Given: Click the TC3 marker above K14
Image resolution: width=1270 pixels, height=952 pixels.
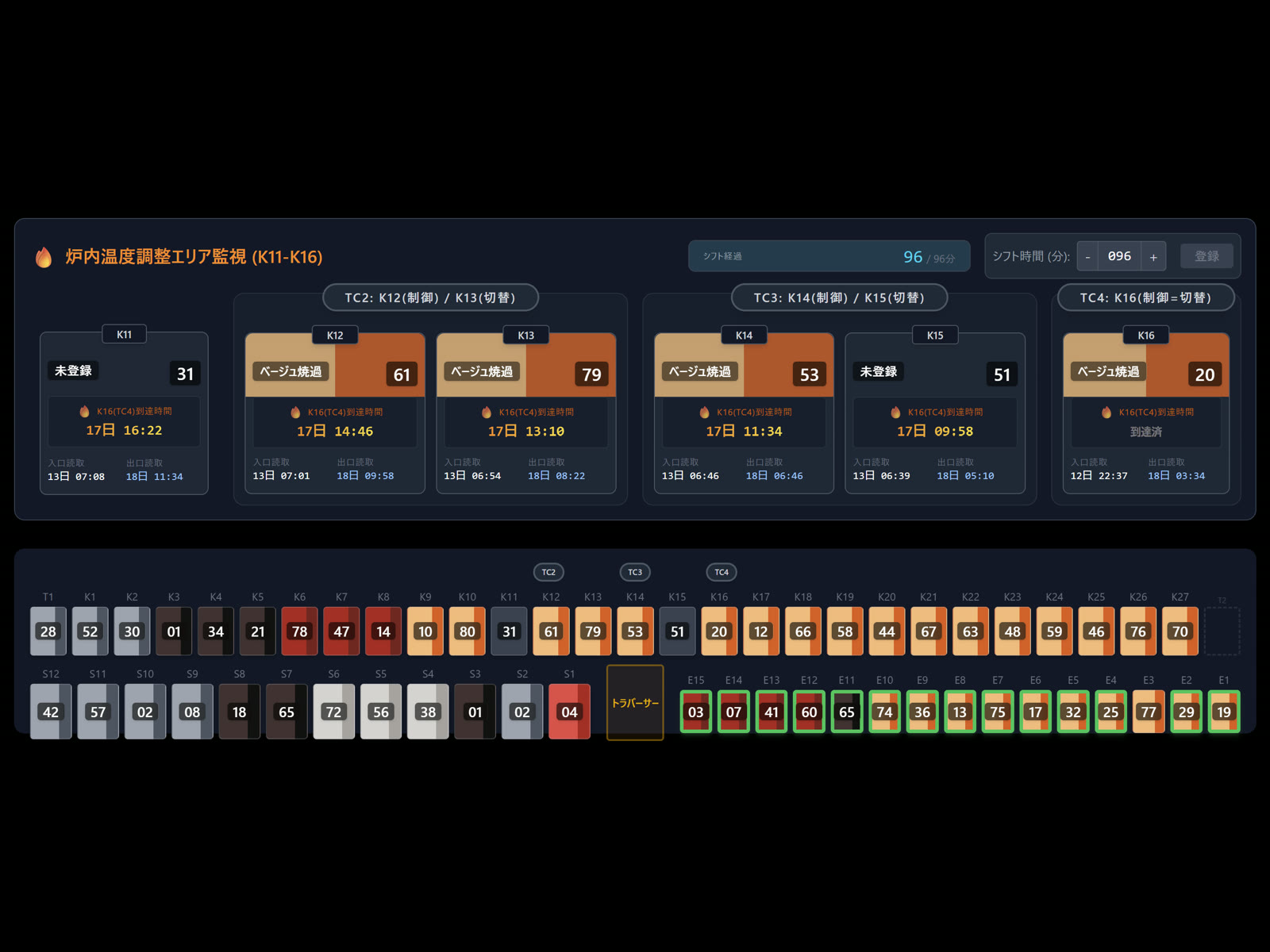Looking at the screenshot, I should pyautogui.click(x=635, y=572).
